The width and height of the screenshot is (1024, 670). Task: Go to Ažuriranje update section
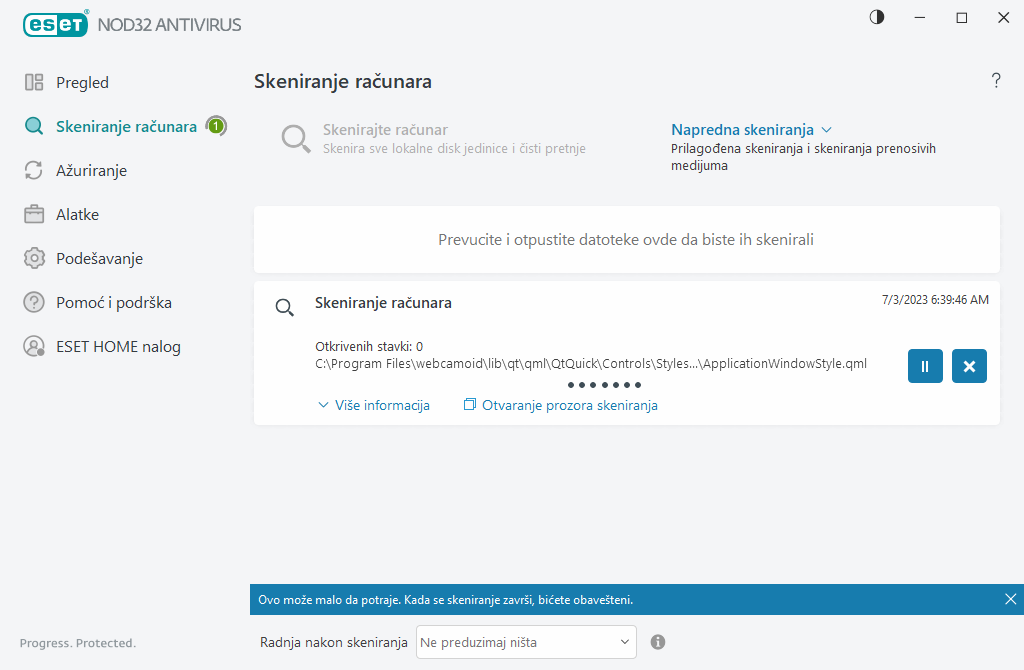coord(91,171)
